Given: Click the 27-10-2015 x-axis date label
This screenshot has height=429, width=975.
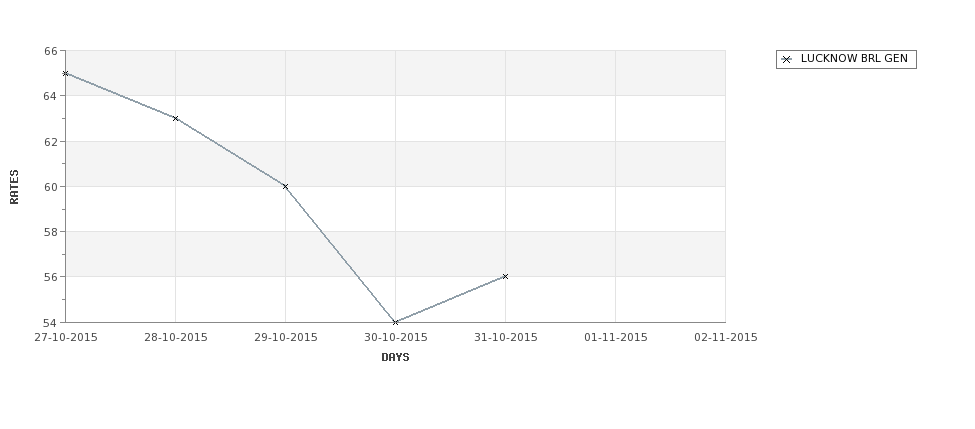Looking at the screenshot, I should 66,338.
